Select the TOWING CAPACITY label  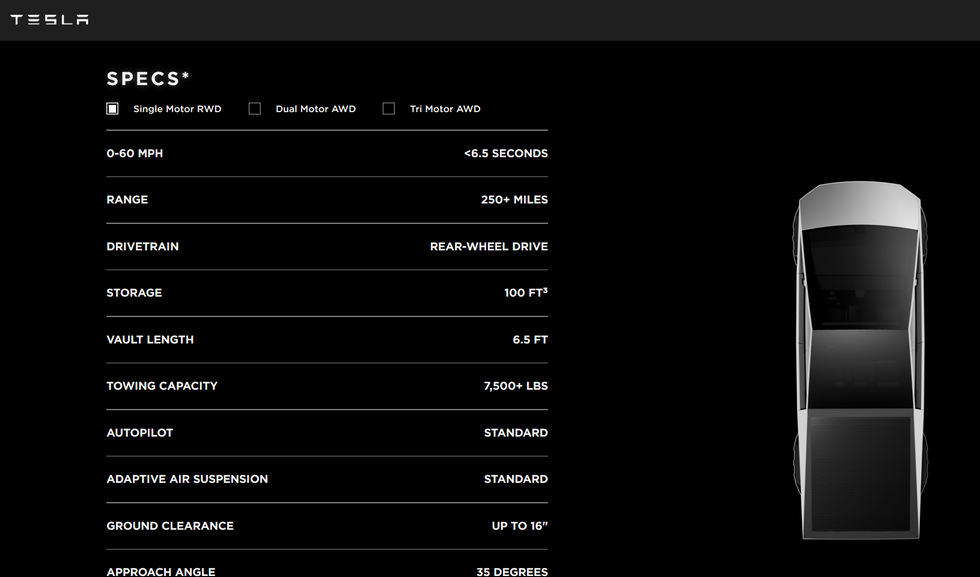pyautogui.click(x=162, y=386)
